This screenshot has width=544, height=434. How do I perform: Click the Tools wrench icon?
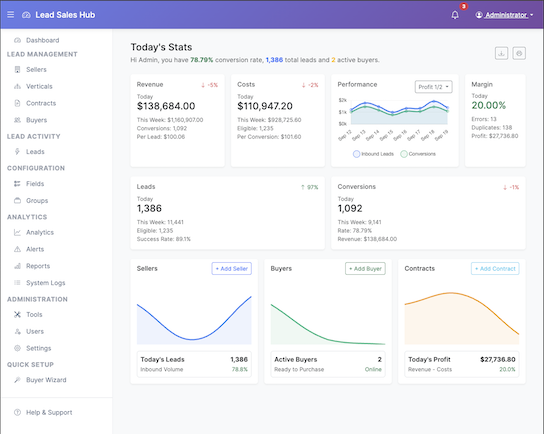(x=17, y=315)
